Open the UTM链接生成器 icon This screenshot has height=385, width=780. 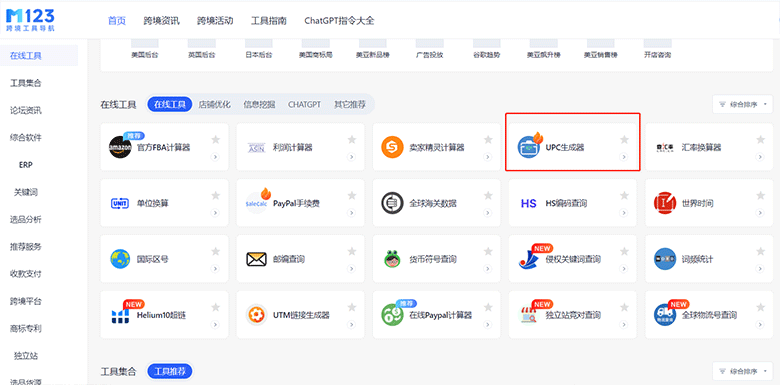pos(257,315)
